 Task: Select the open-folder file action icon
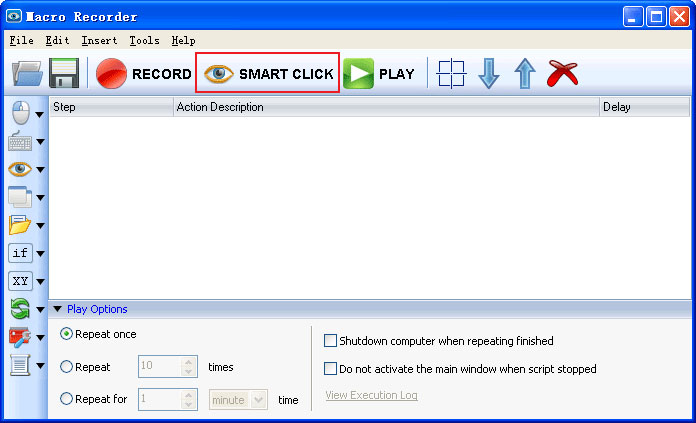20,225
